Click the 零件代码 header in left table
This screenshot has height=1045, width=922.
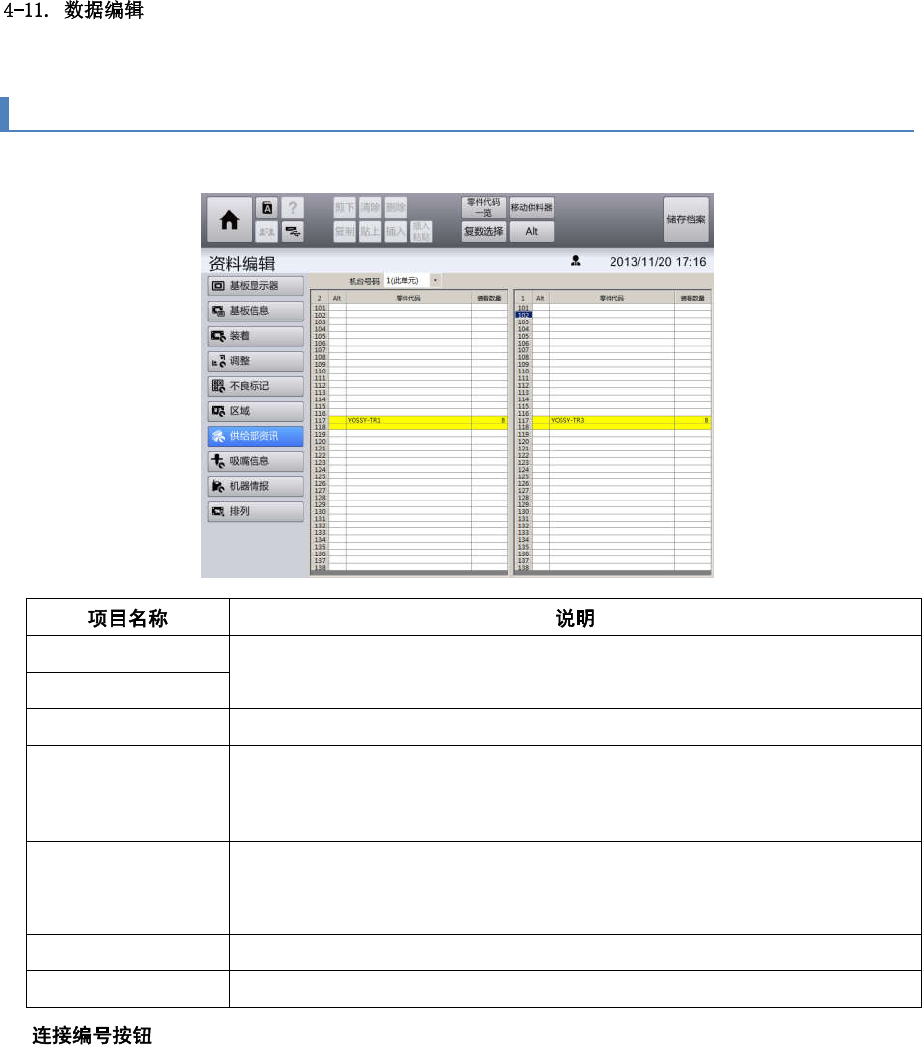click(x=409, y=298)
